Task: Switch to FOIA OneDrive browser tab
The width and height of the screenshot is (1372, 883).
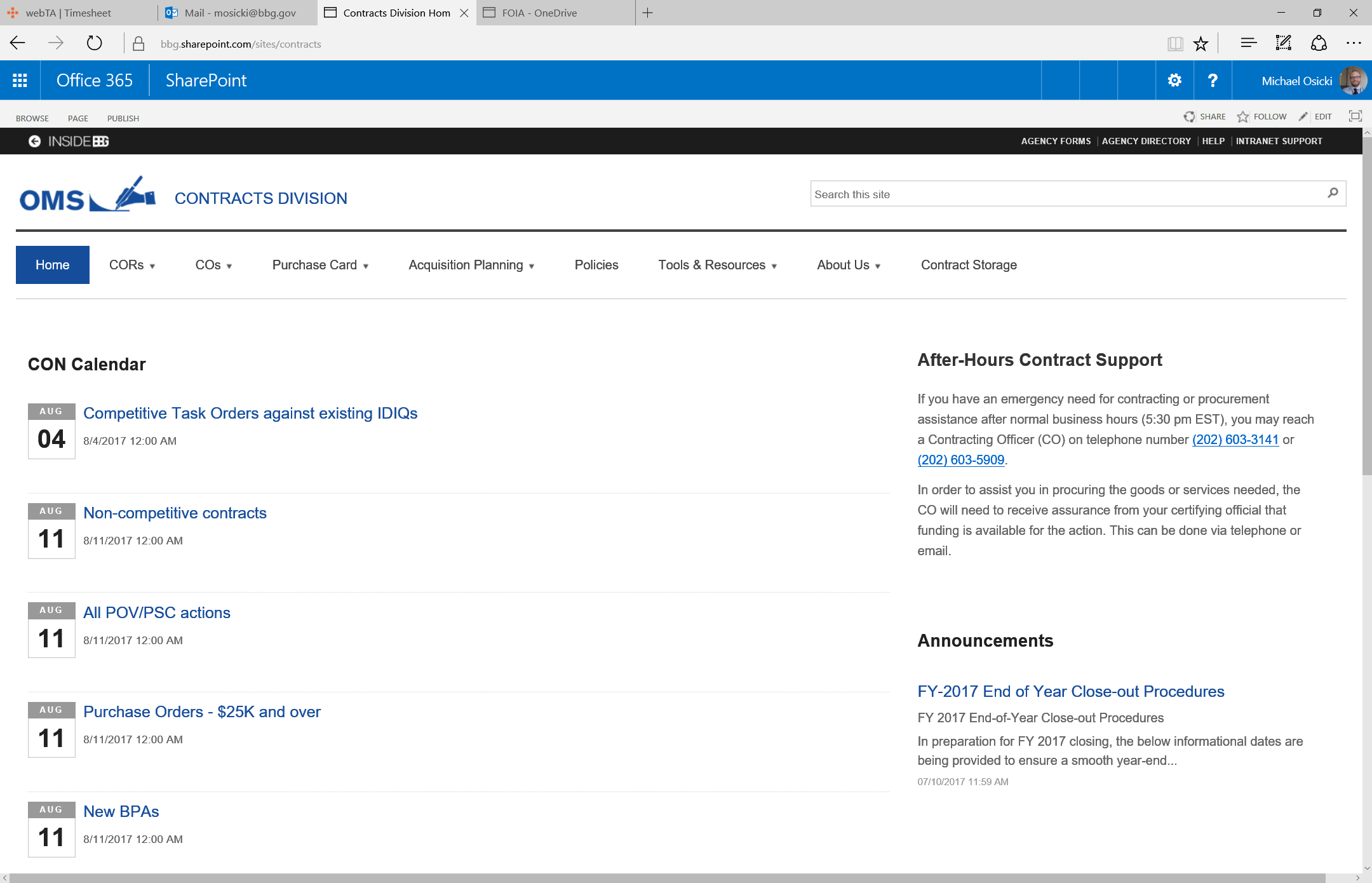Action: 555,13
